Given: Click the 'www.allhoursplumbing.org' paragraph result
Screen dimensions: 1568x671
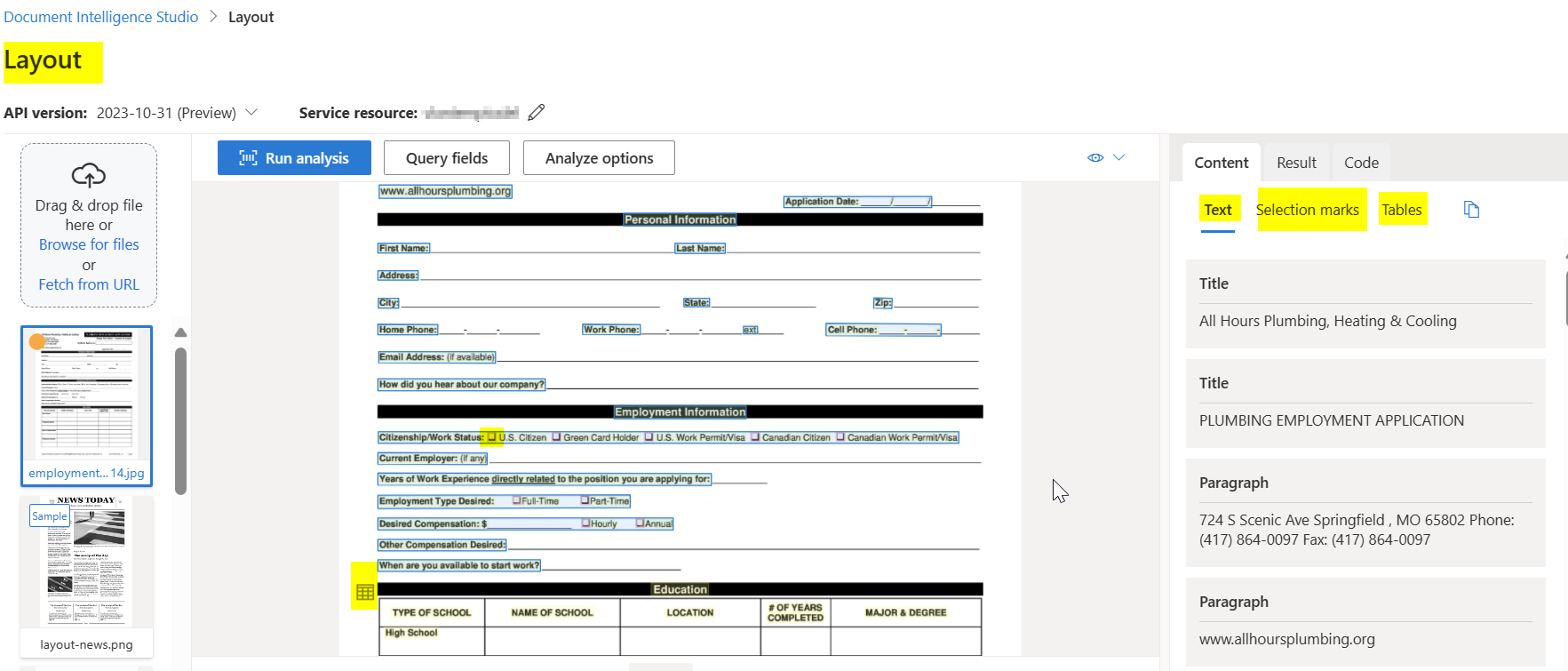Looking at the screenshot, I should pyautogui.click(x=1365, y=622).
